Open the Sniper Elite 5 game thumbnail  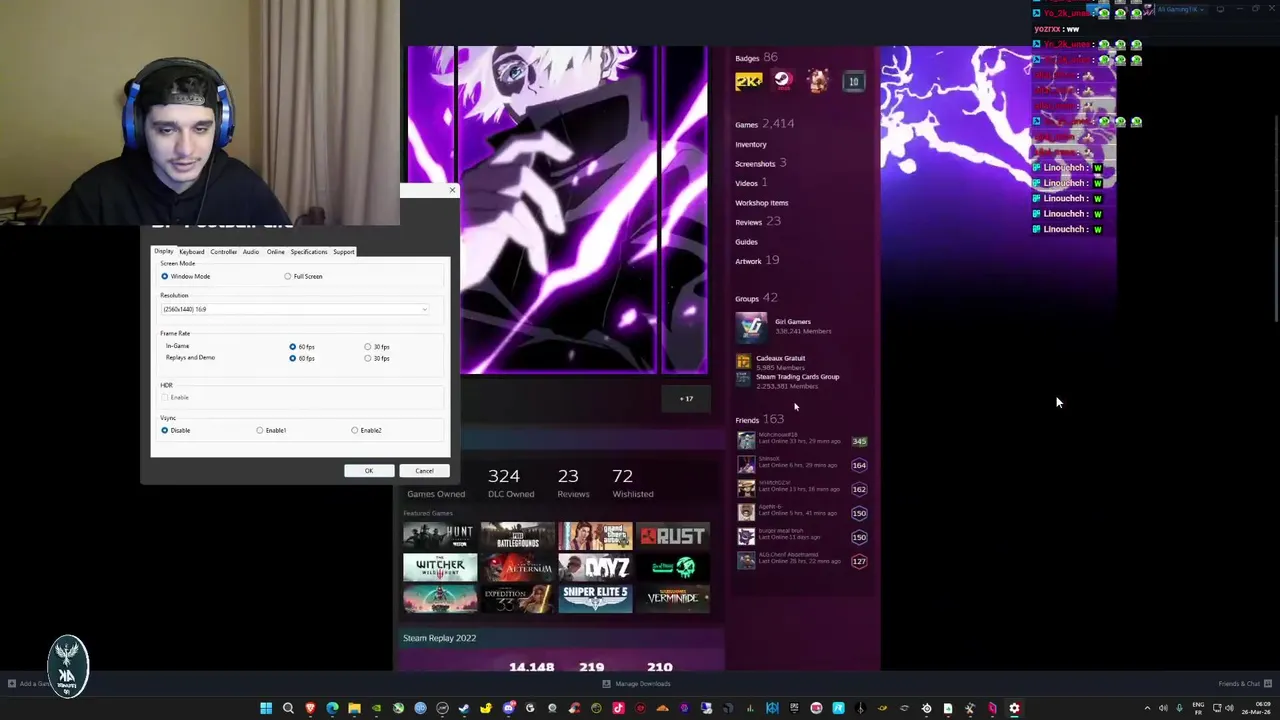[595, 598]
